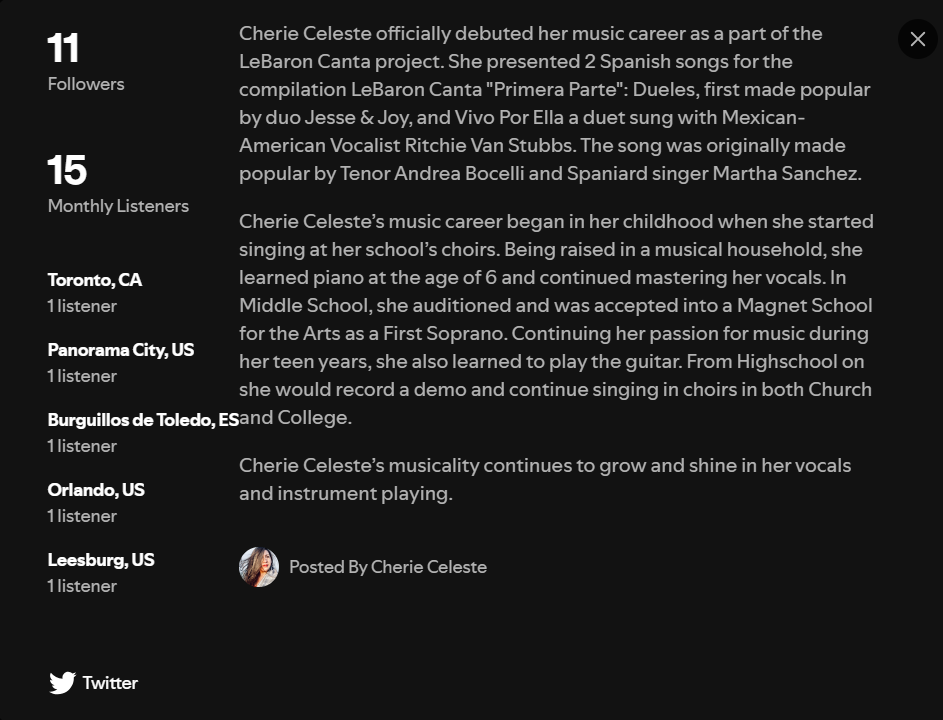943x720 pixels.
Task: Close the artist bio overlay
Action: click(x=917, y=40)
